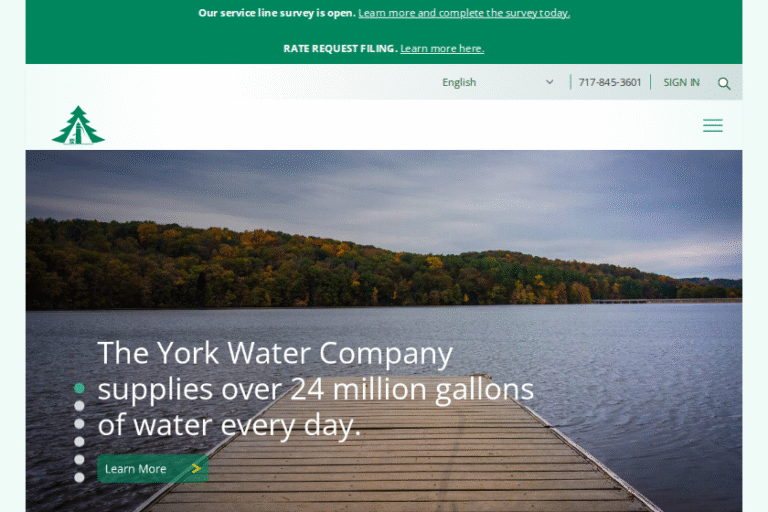Click the hero headline about 24 million gallons
The height and width of the screenshot is (512, 768).
pyautogui.click(x=315, y=389)
